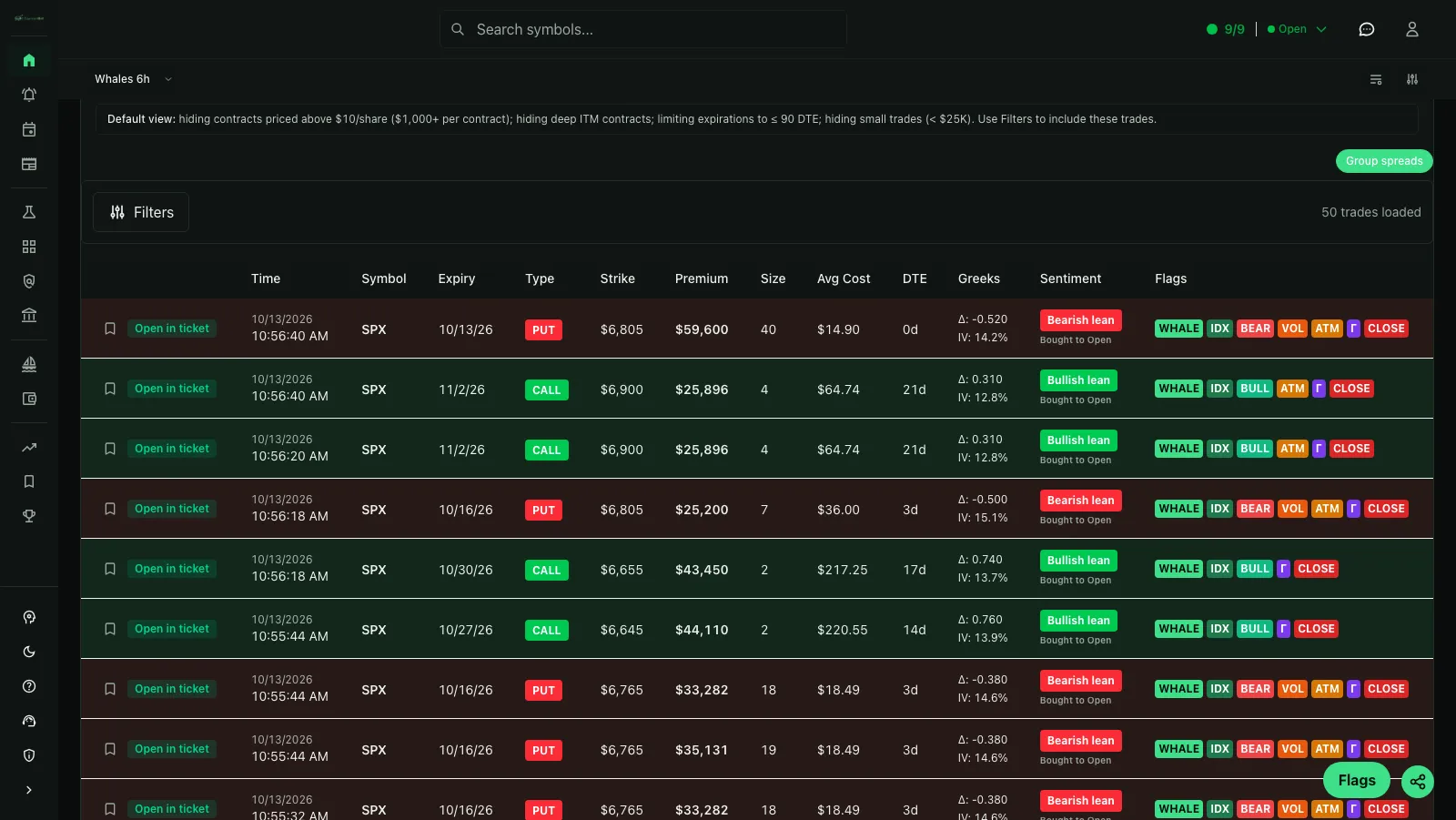
Task: Click the 9/9 connection status indicator
Action: [x=1226, y=29]
